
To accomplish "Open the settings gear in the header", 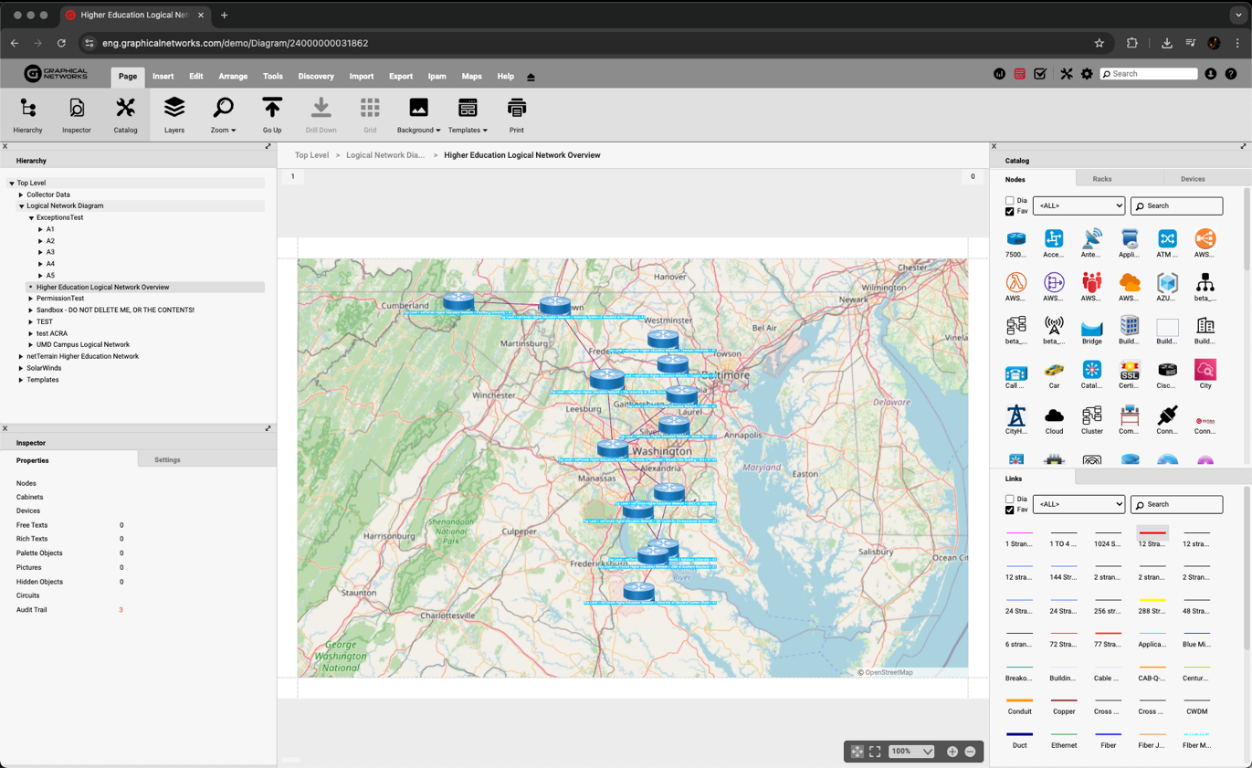I will pos(1087,74).
